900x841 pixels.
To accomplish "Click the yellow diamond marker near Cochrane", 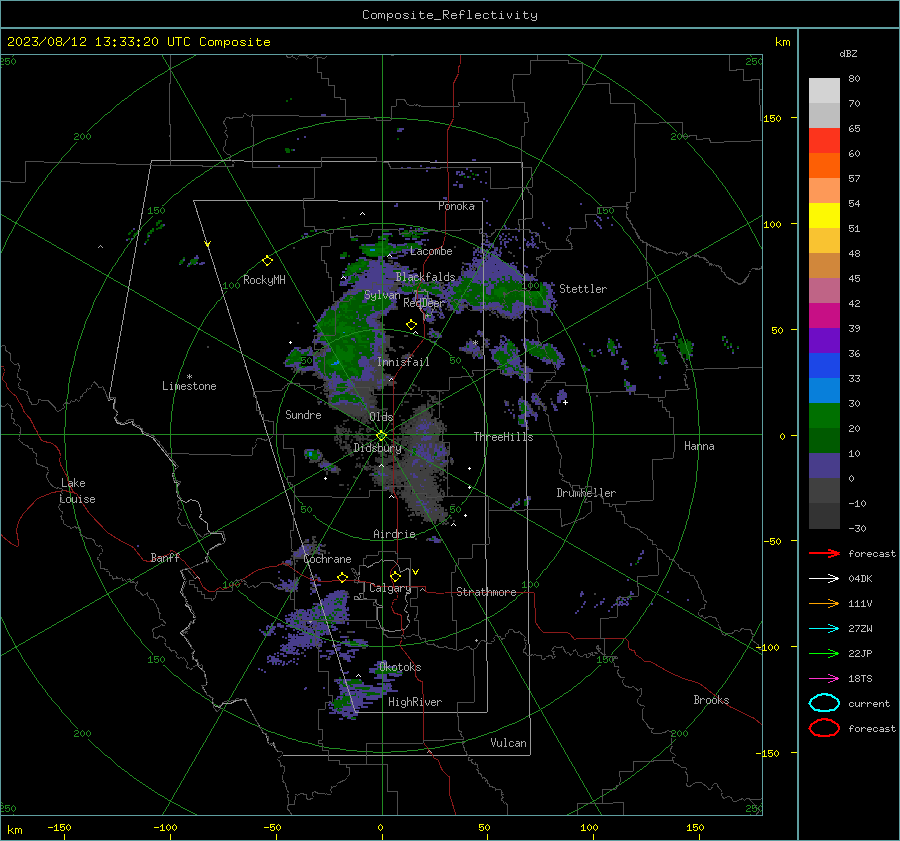I will coord(343,577).
